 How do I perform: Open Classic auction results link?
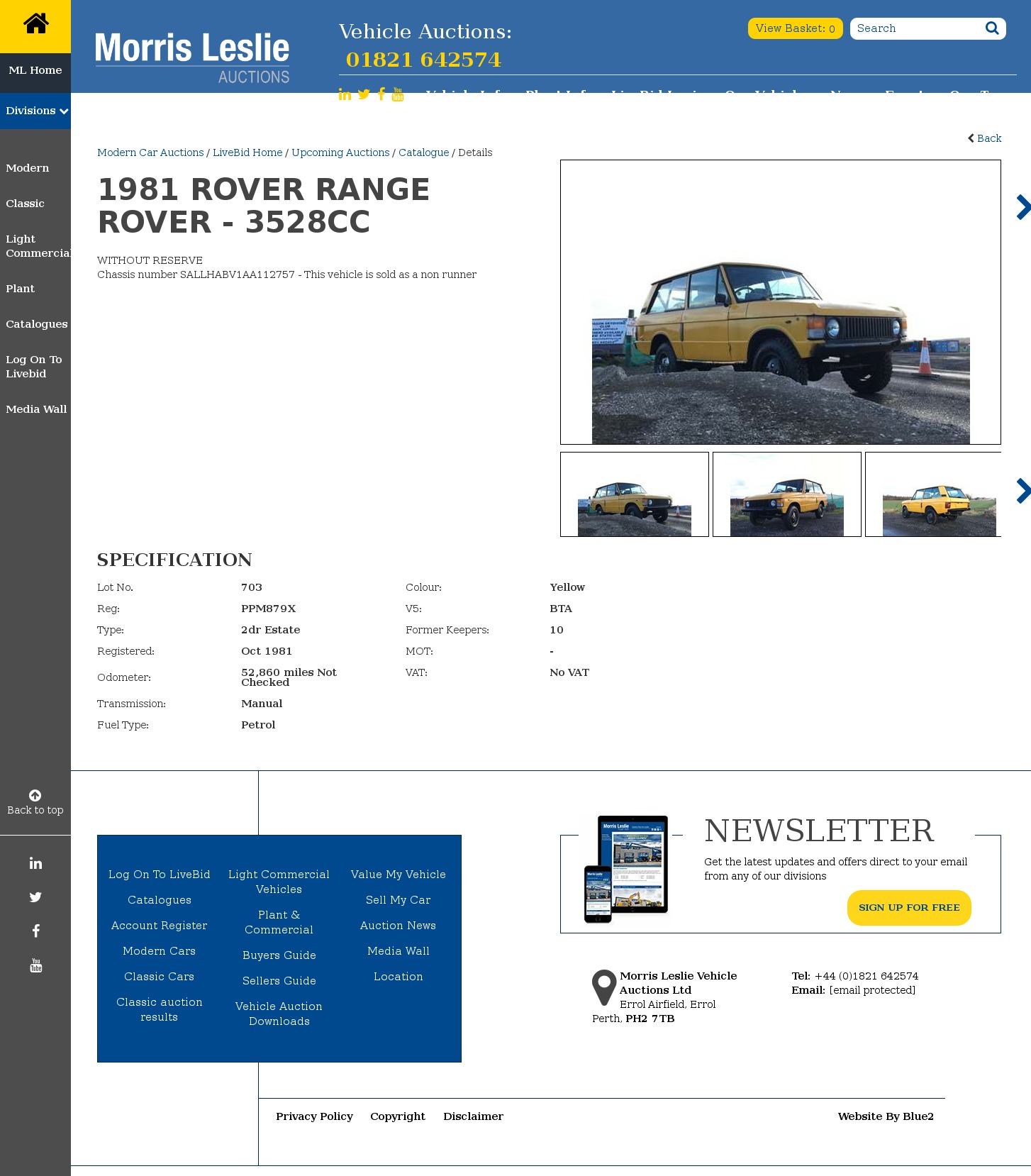[x=160, y=1009]
